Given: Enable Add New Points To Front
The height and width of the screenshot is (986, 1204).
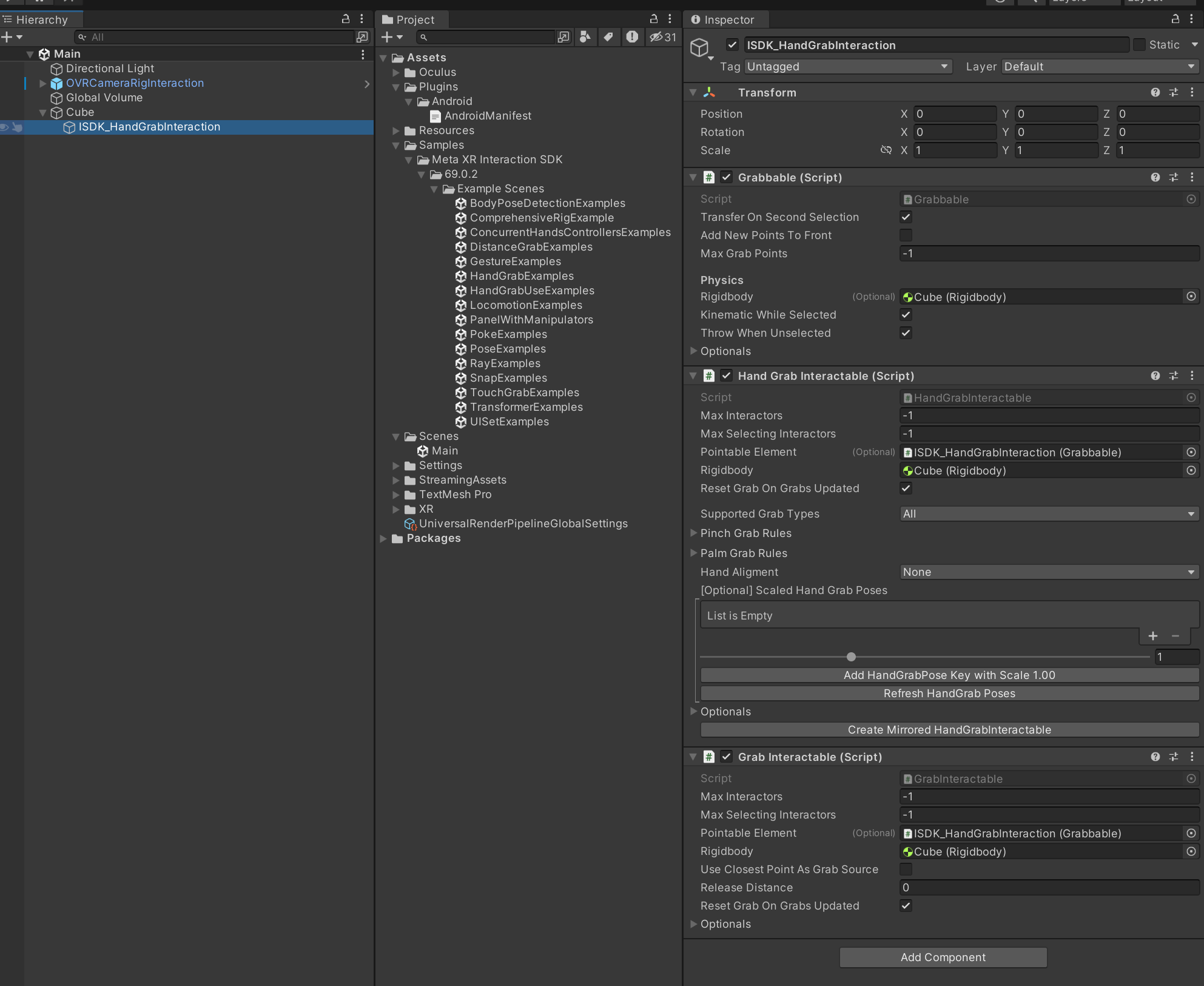Looking at the screenshot, I should tap(906, 235).
